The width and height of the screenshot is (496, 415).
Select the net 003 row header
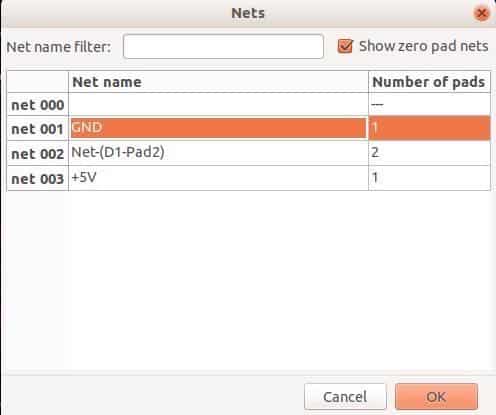pyautogui.click(x=38, y=178)
